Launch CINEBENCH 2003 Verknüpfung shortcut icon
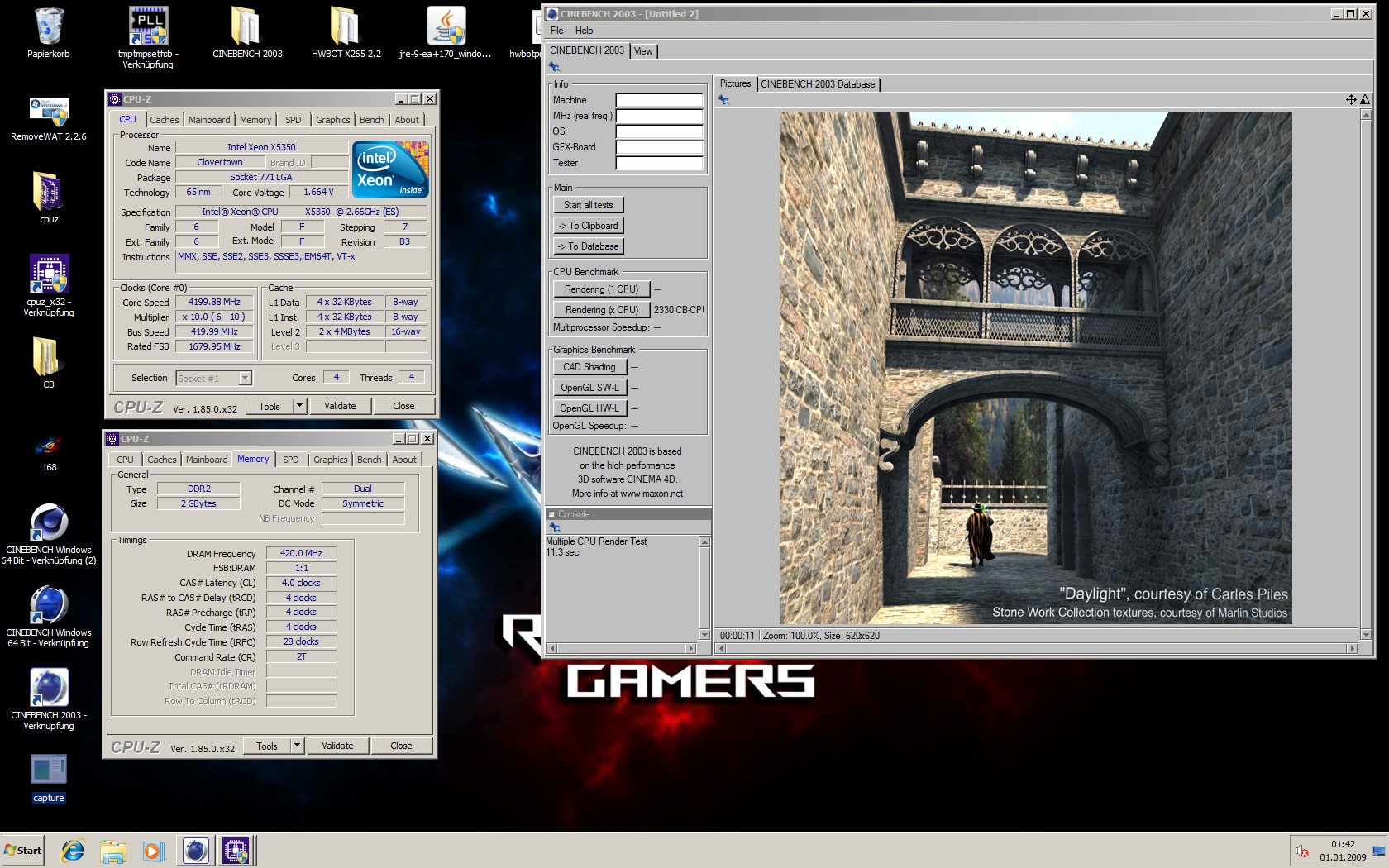This screenshot has height=868, width=1389. [x=49, y=688]
